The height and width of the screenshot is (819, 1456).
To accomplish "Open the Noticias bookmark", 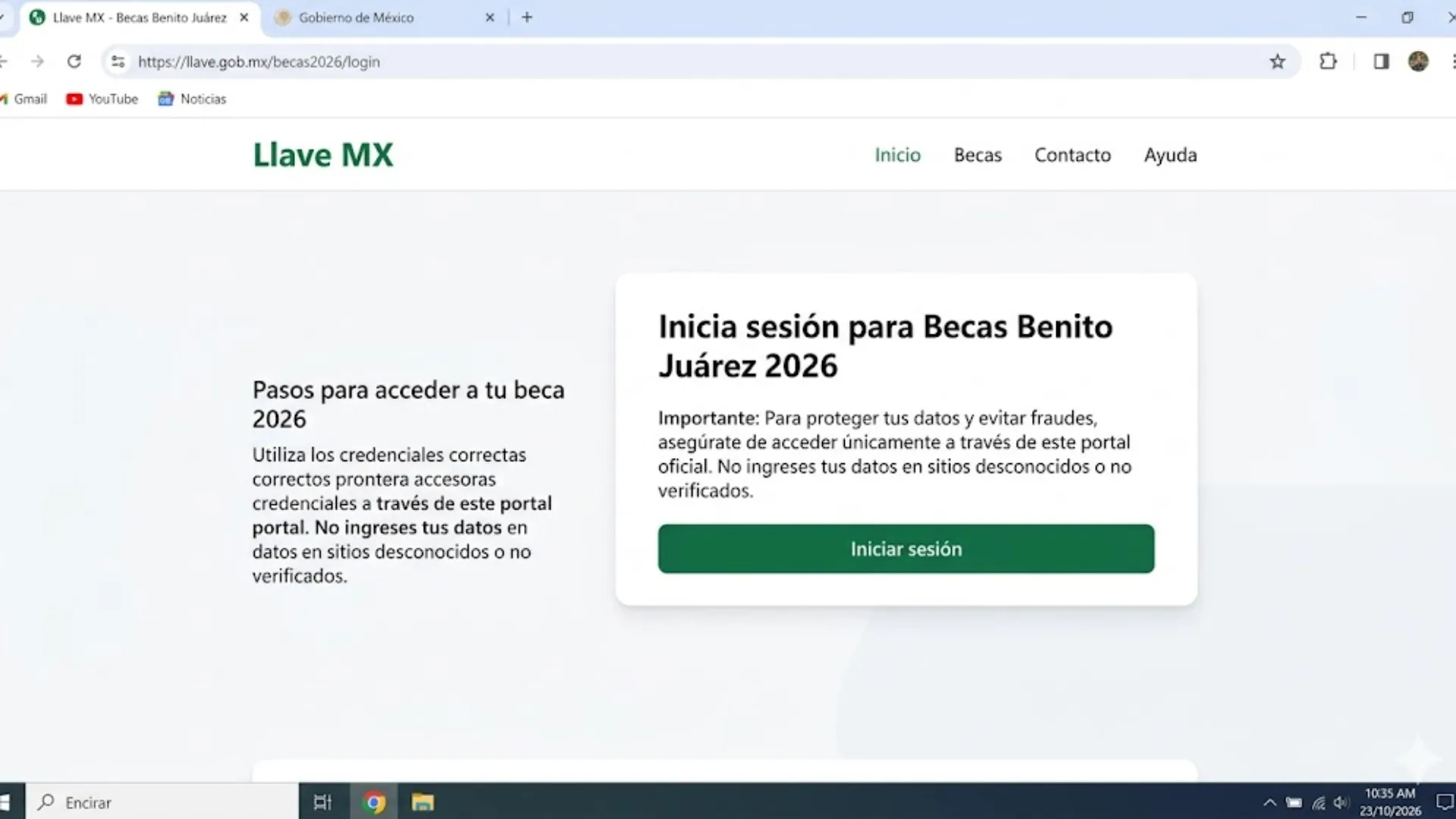I will coord(192,99).
